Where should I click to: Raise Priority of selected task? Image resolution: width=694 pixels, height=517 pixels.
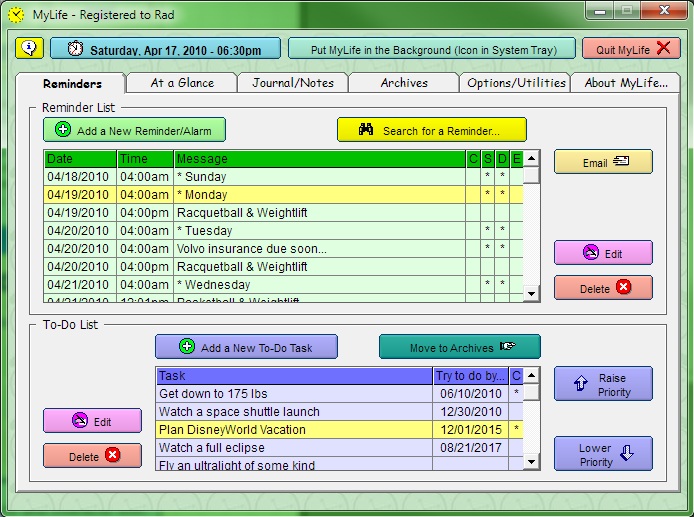[603, 384]
